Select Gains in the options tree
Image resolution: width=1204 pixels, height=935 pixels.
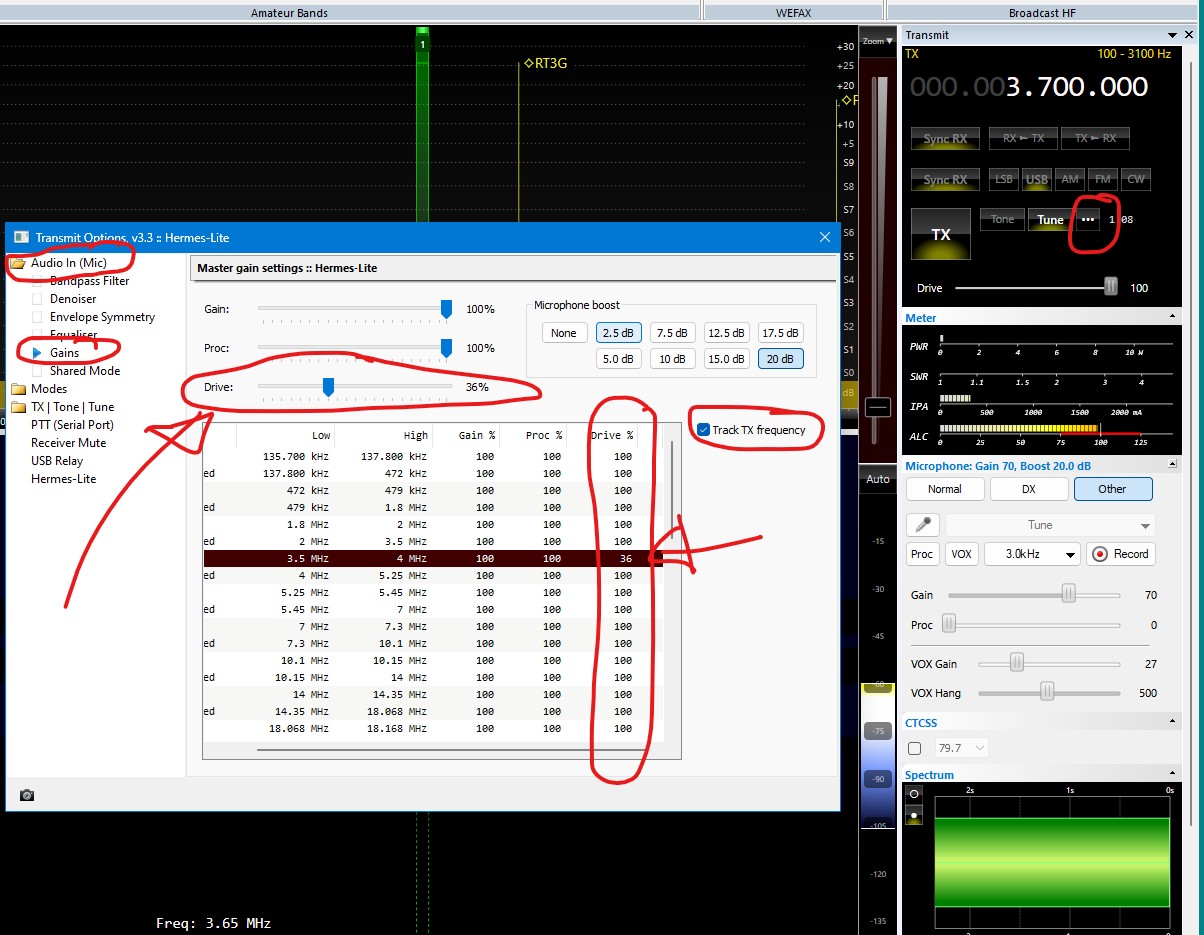coord(64,353)
